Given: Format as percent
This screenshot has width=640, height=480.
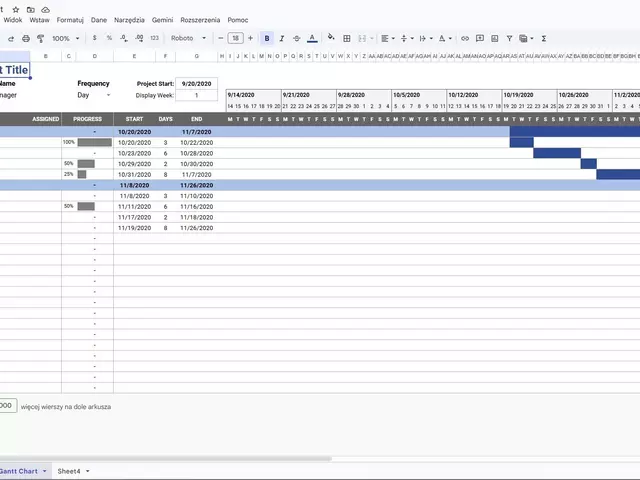Looking at the screenshot, I should tap(109, 38).
